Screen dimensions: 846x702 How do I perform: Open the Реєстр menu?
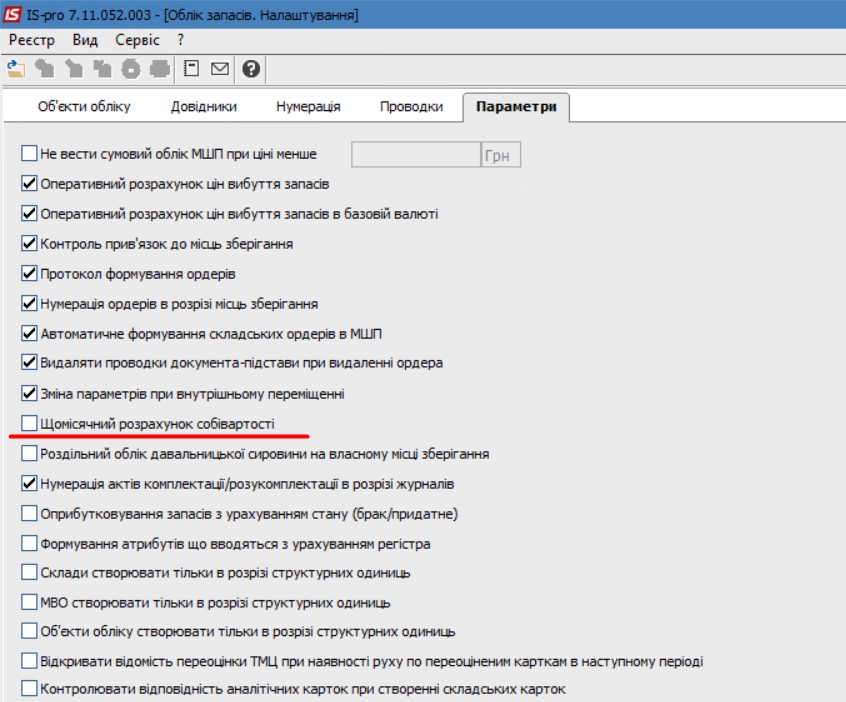[31, 40]
